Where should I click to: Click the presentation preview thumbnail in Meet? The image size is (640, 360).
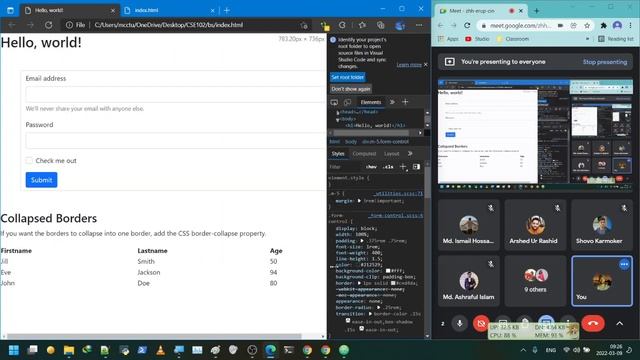tap(535, 135)
